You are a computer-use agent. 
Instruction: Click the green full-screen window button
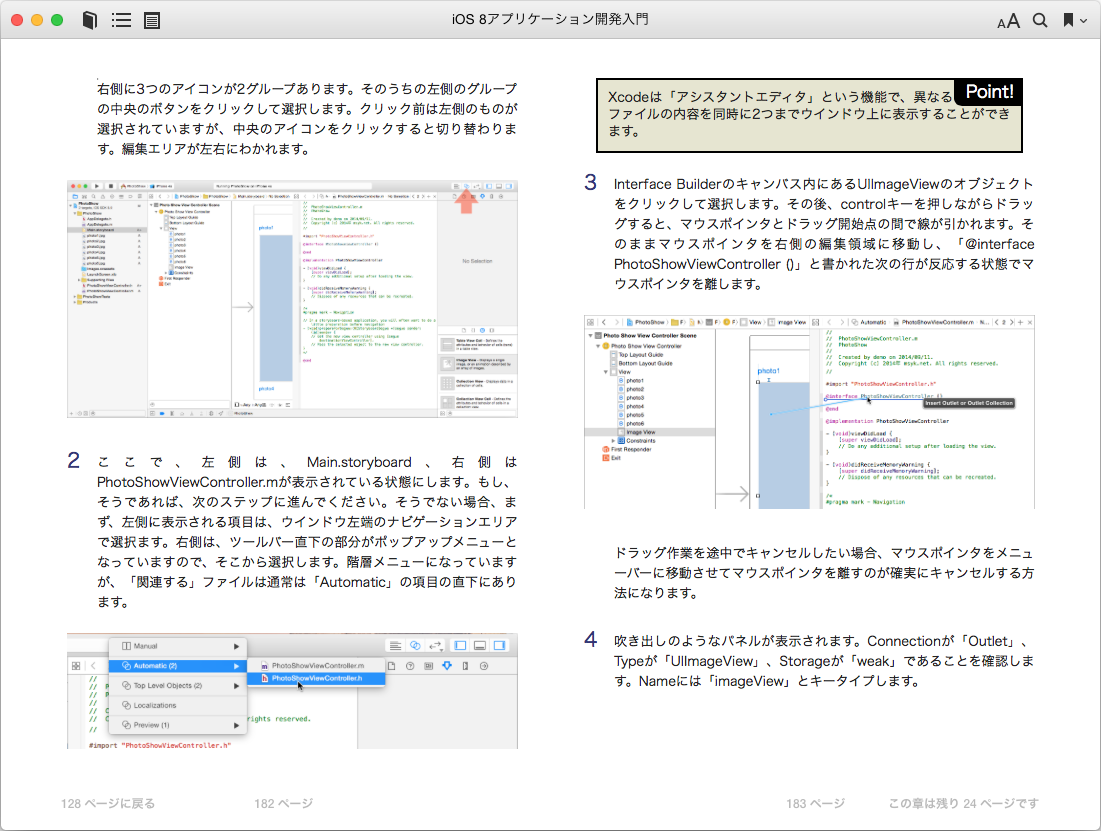pos(57,20)
